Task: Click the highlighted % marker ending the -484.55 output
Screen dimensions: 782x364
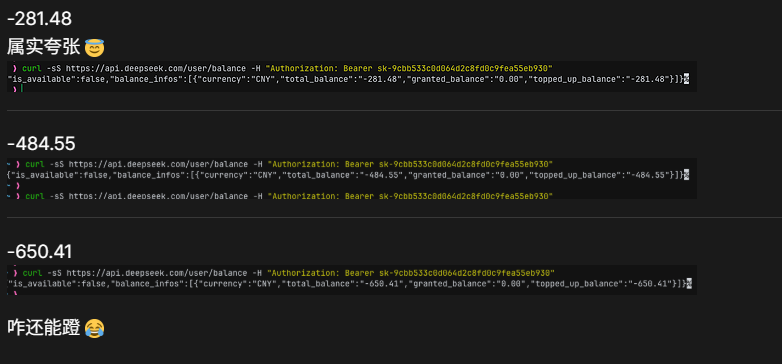Action: tap(687, 175)
